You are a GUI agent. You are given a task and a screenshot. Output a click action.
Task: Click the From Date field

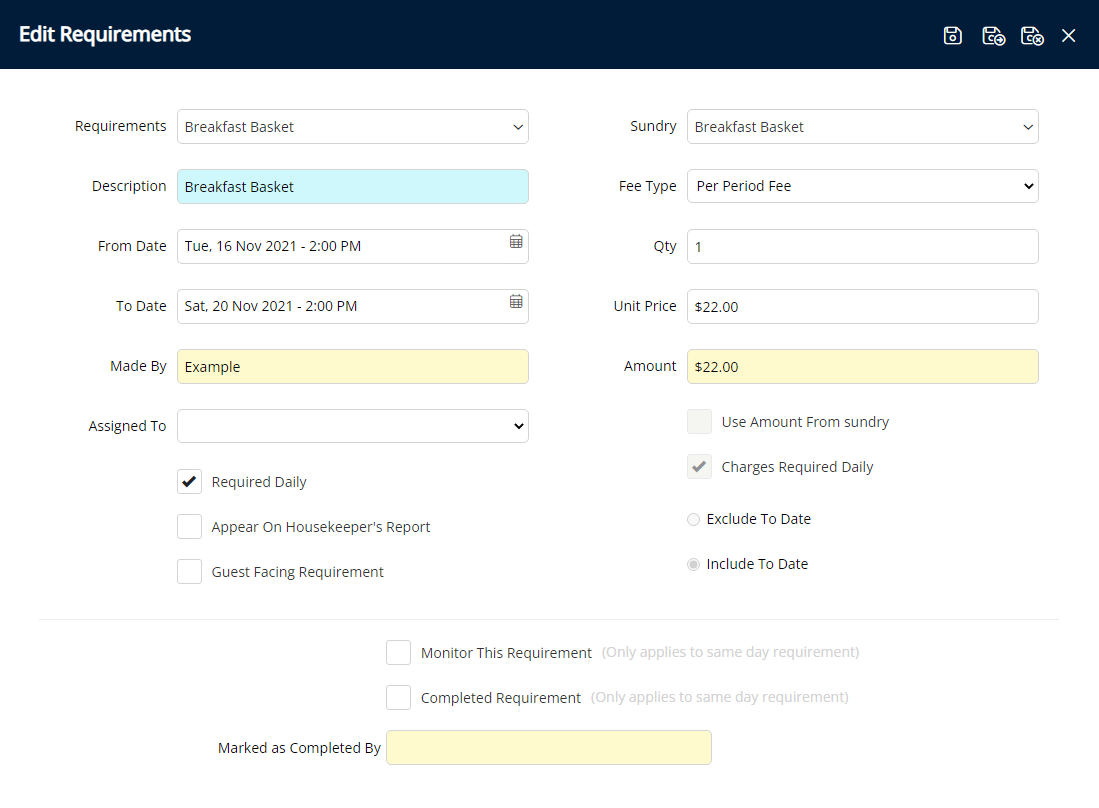pyautogui.click(x=353, y=247)
